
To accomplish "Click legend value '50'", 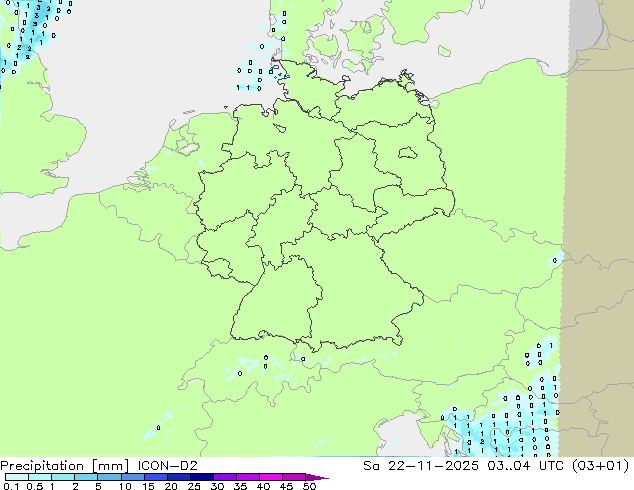I will (309, 486).
